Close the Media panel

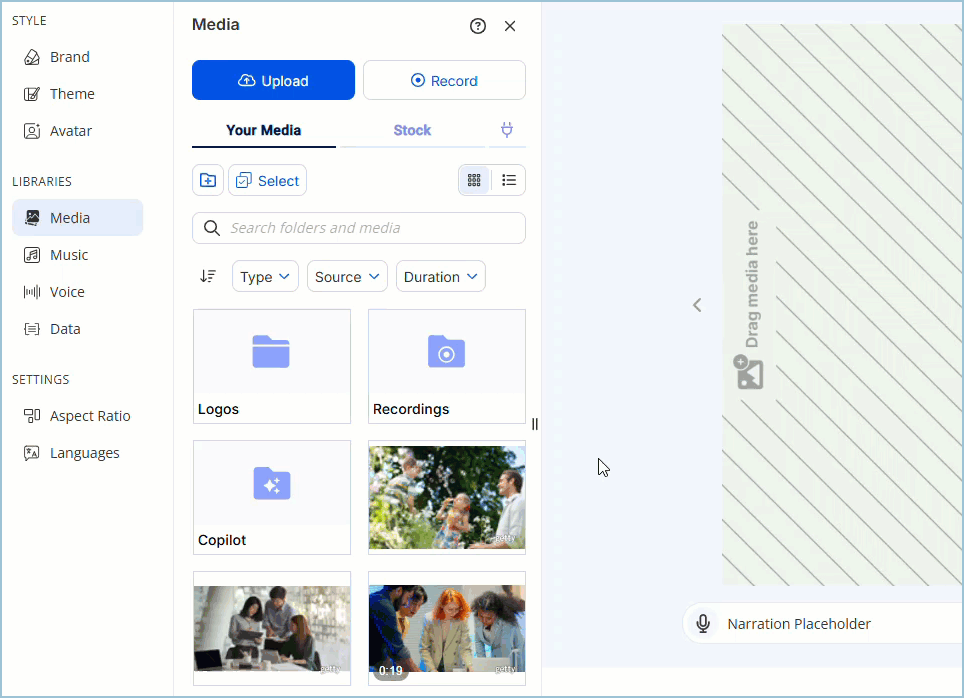tap(510, 26)
